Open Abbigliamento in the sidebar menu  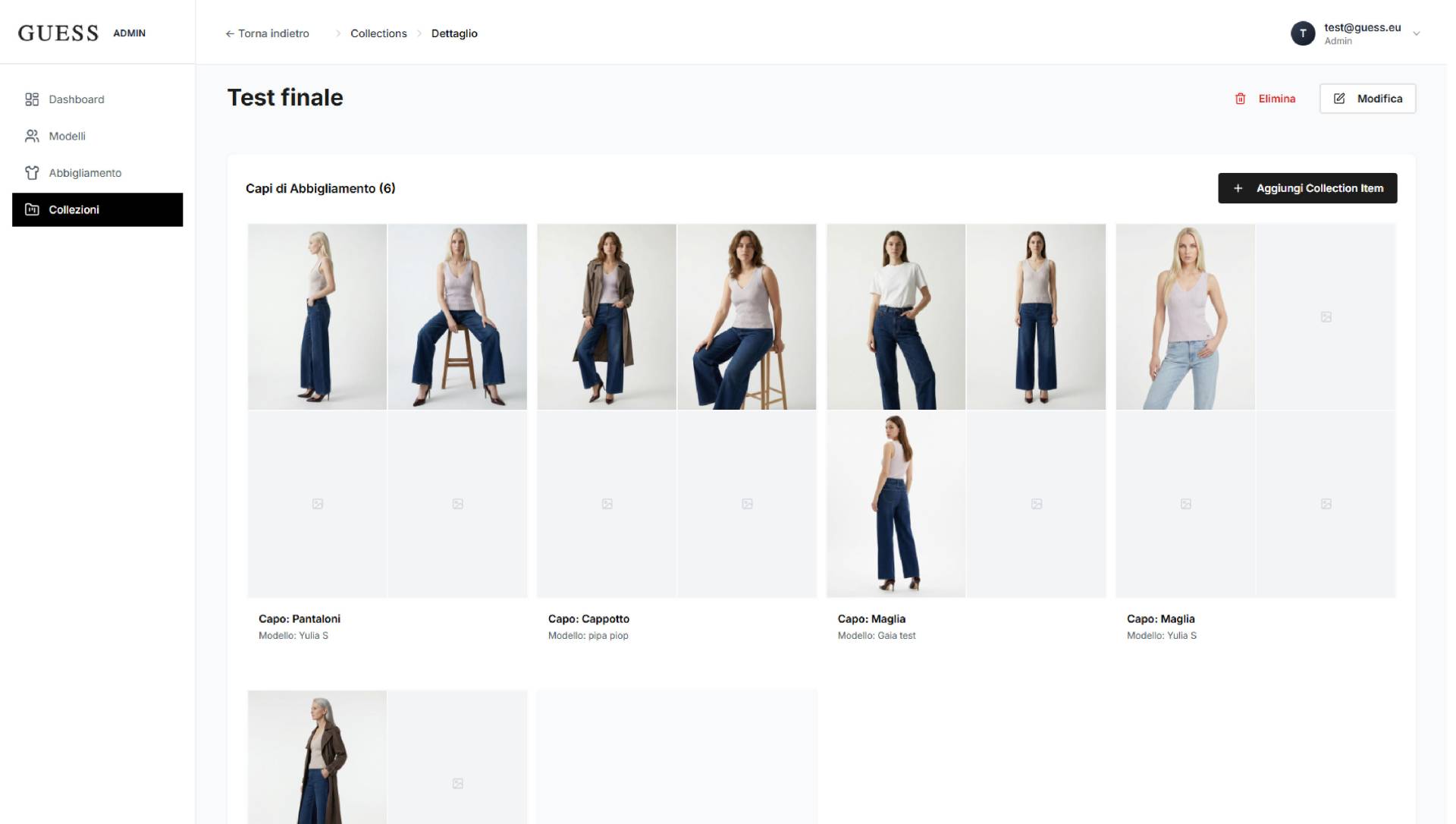pyautogui.click(x=85, y=173)
